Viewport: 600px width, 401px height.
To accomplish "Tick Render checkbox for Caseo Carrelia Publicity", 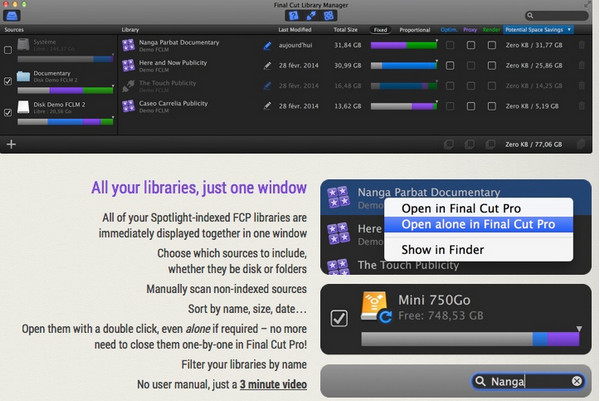I will click(x=492, y=106).
